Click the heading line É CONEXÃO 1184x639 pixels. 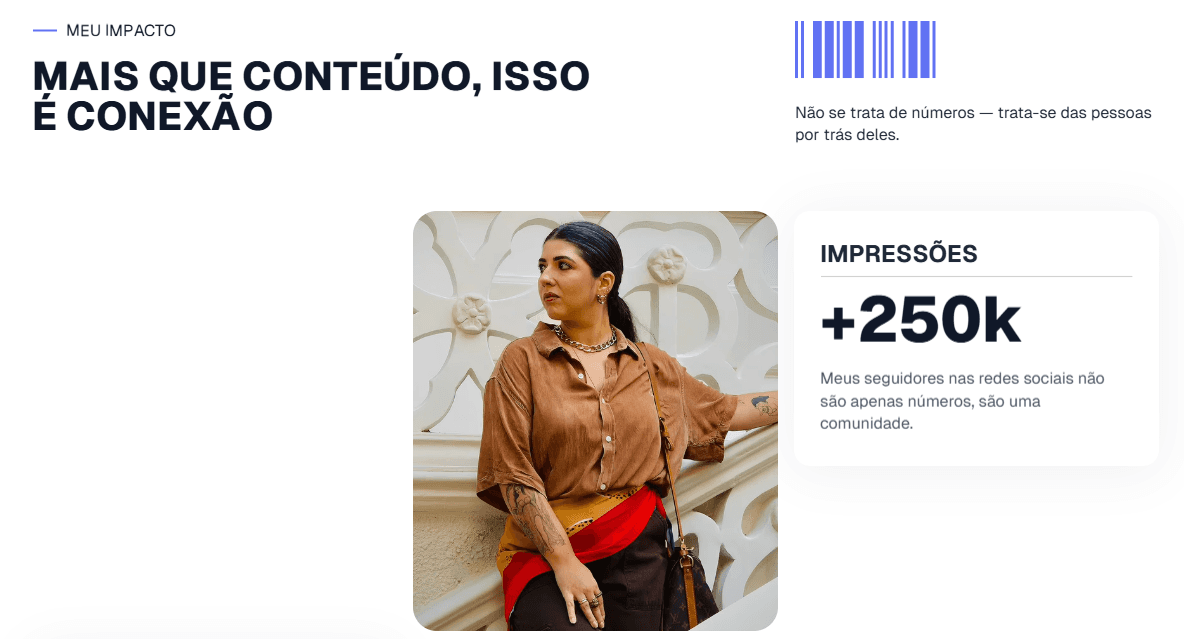point(153,116)
